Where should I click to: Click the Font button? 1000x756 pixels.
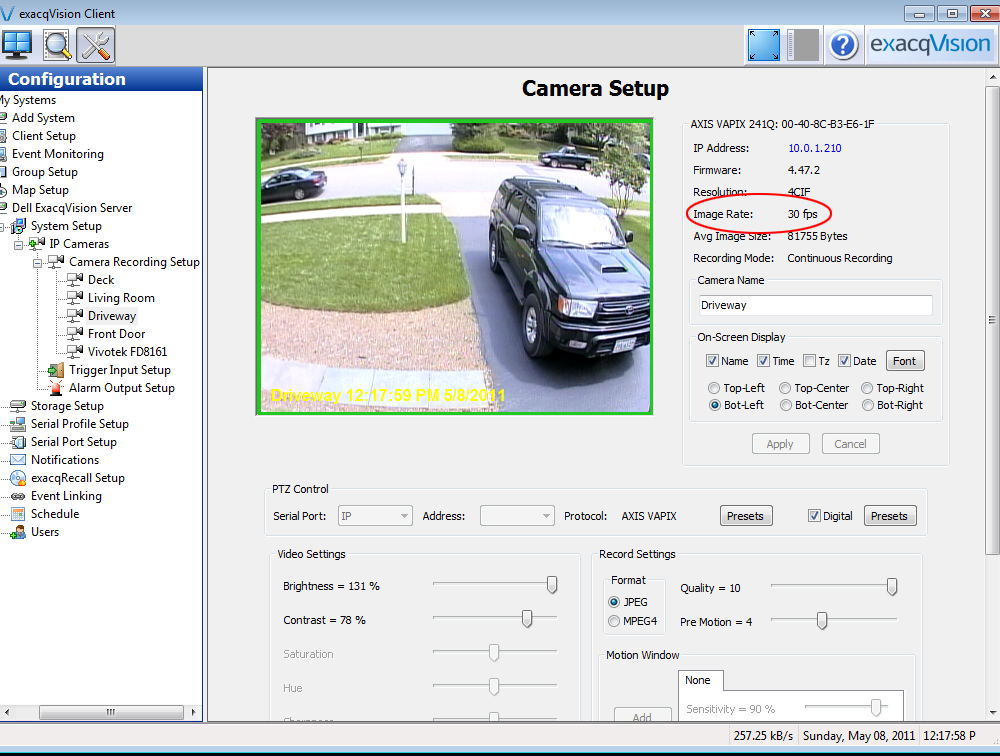[904, 361]
